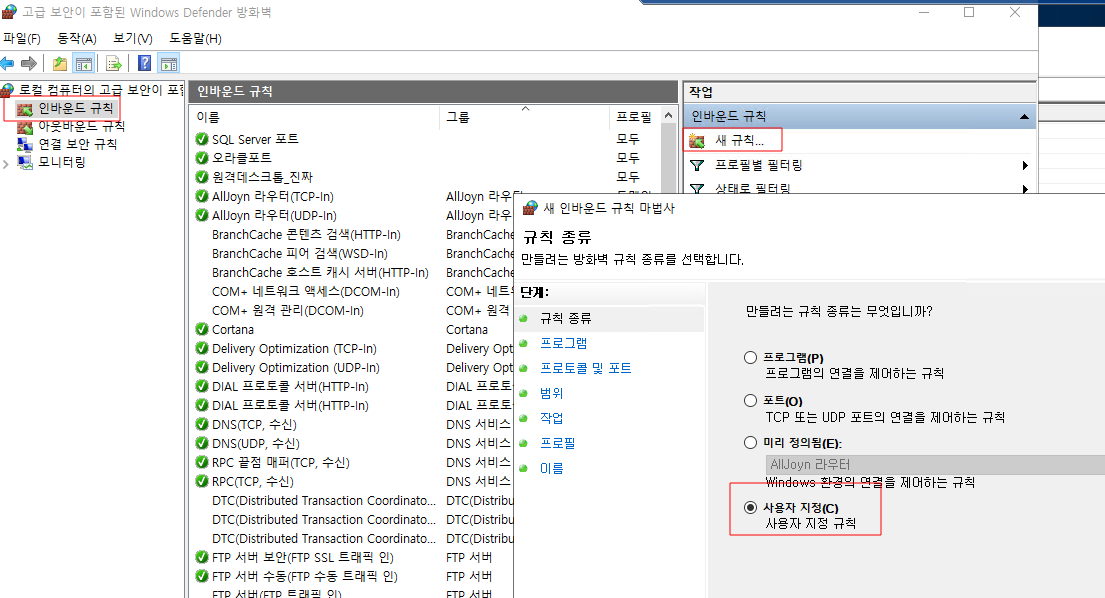Select the 규칙 종류 wizard step
The height and width of the screenshot is (598, 1105).
coord(565,318)
